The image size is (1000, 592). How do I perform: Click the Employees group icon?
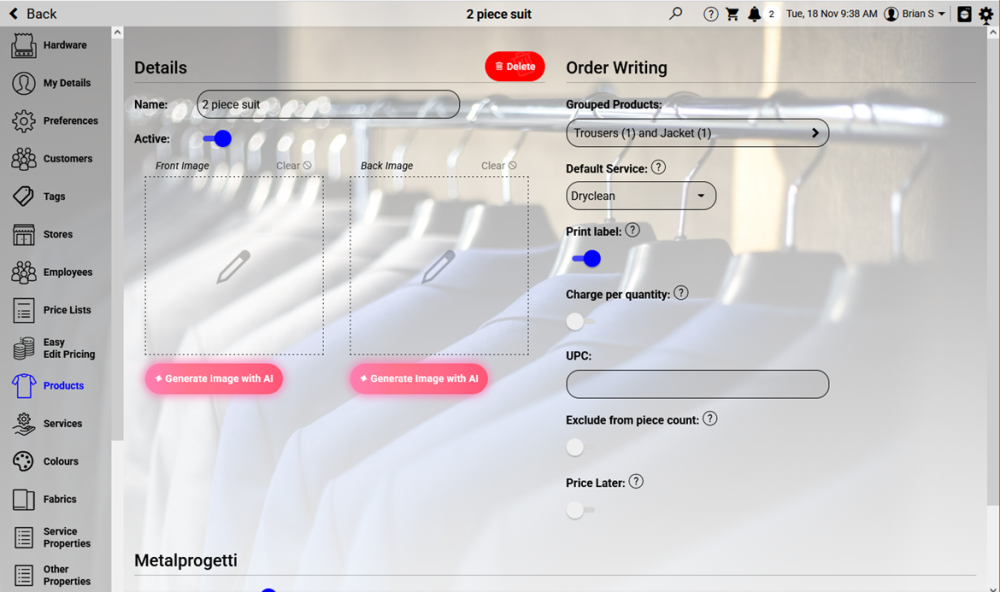[24, 272]
